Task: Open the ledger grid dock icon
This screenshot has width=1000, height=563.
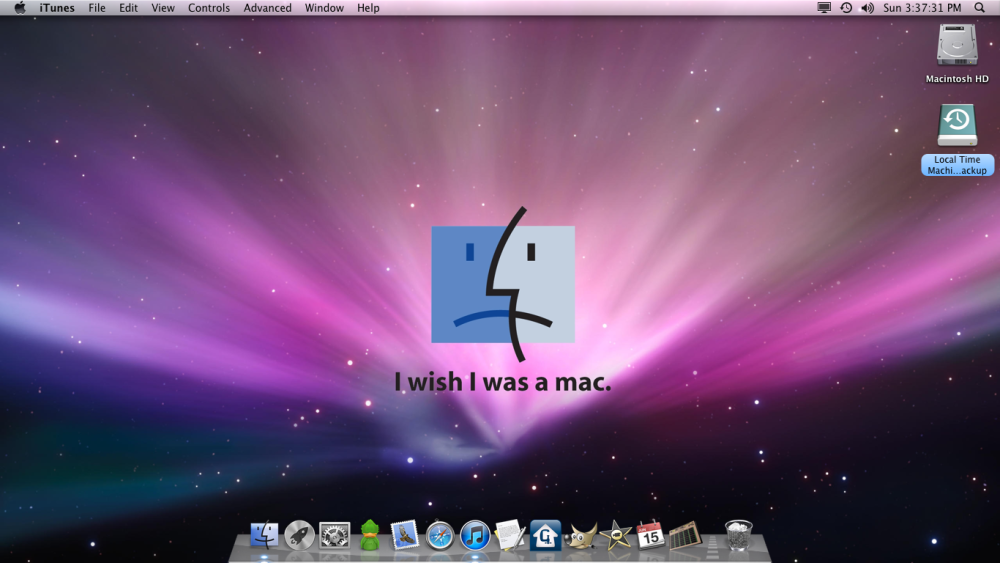Action: point(685,536)
